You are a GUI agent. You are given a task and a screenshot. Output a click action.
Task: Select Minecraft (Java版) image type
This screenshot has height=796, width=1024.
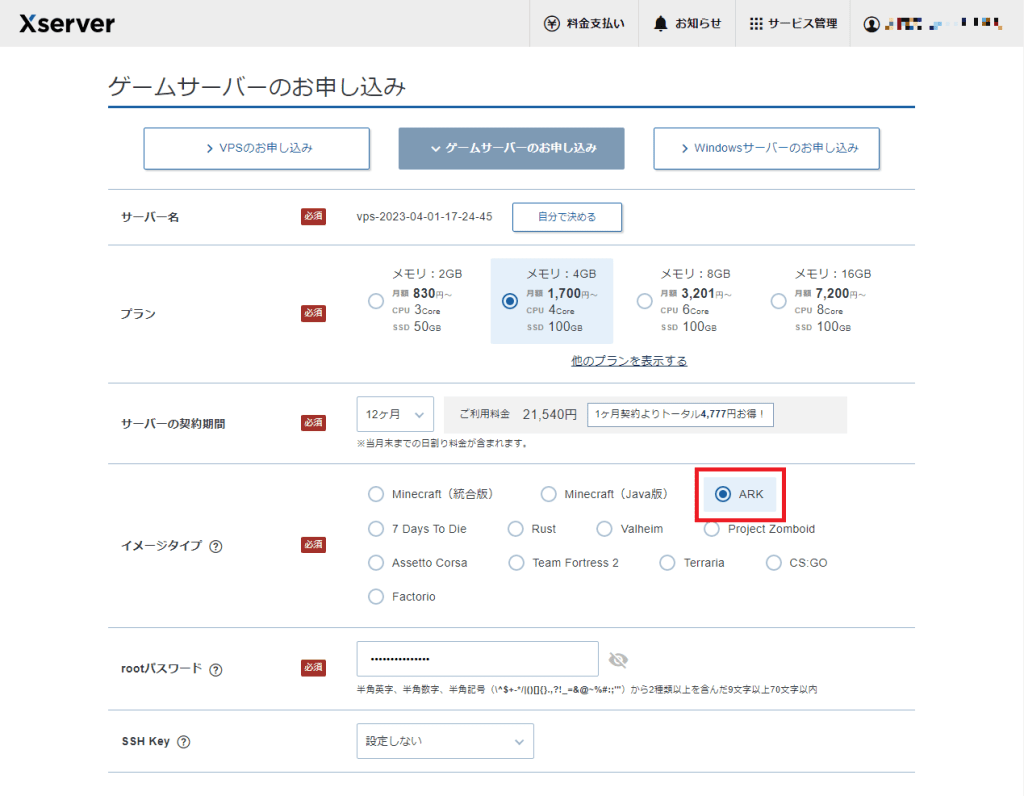tap(549, 494)
